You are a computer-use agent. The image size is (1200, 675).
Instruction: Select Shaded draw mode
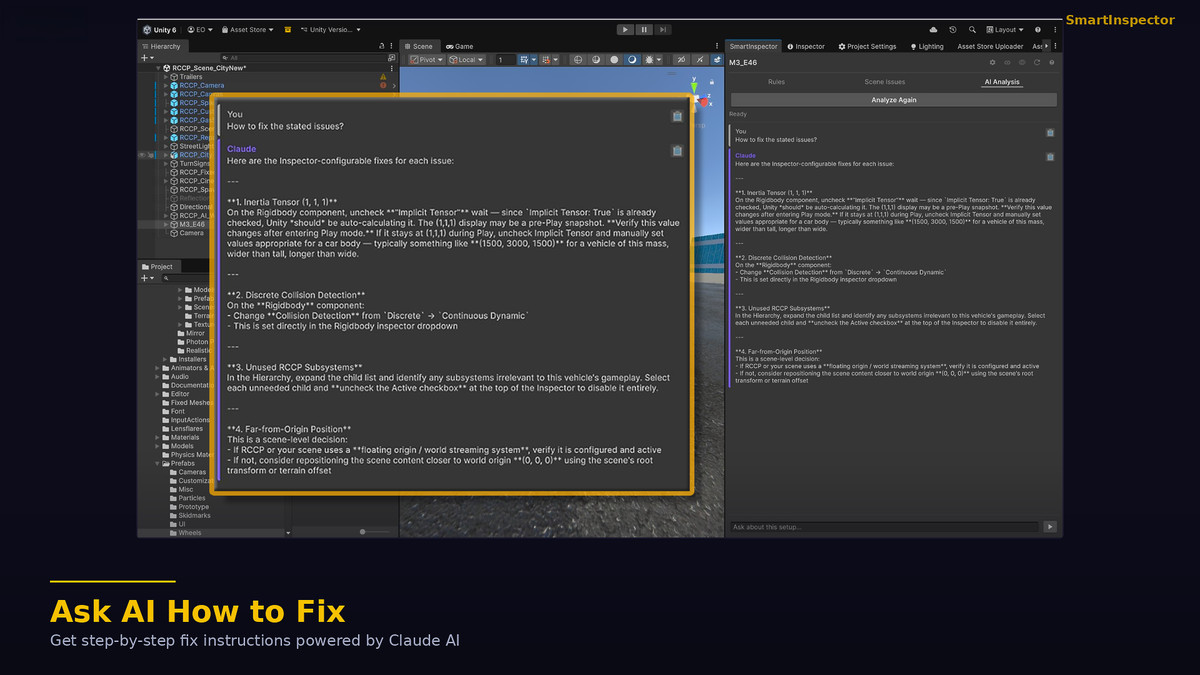point(634,60)
